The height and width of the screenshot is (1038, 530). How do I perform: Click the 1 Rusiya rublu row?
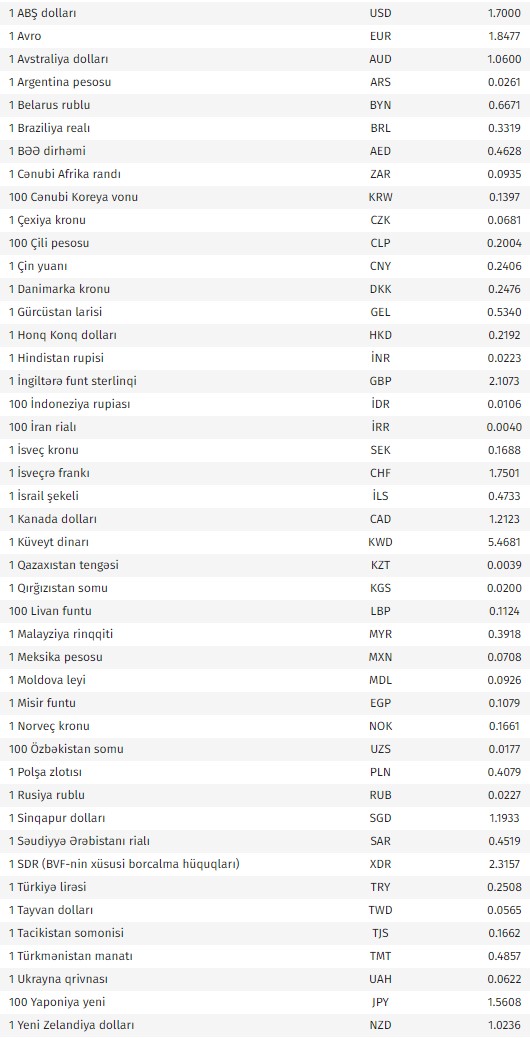265,795
